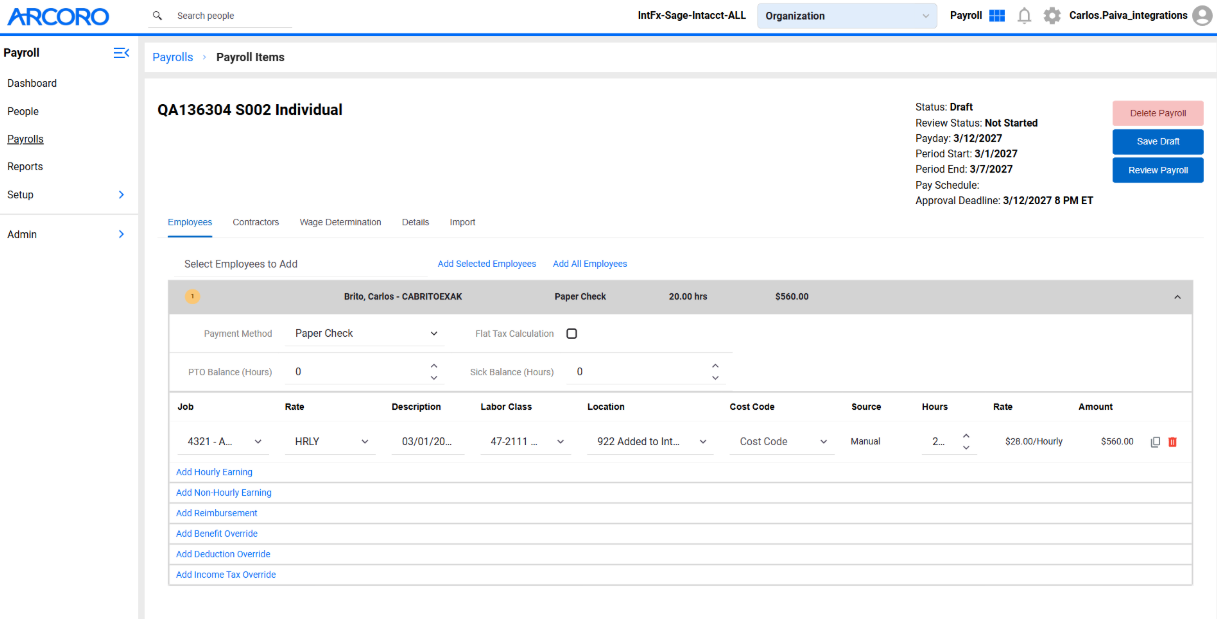Switch to the Details tab
The height and width of the screenshot is (619, 1217).
click(x=415, y=222)
